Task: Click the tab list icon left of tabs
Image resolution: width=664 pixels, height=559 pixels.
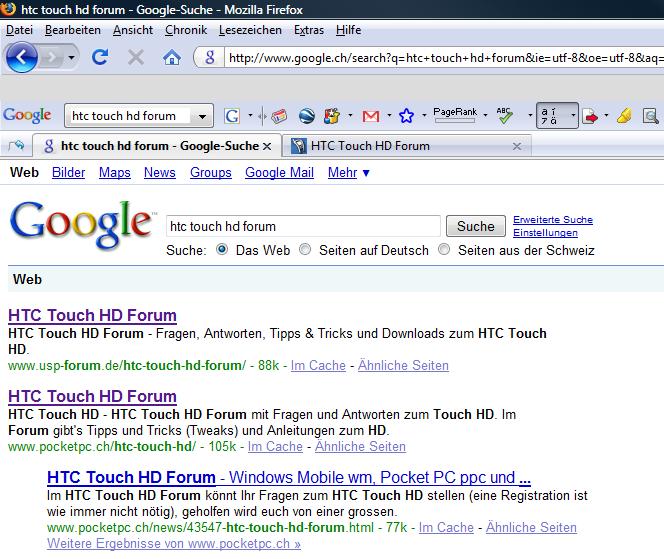Action: click(x=17, y=146)
